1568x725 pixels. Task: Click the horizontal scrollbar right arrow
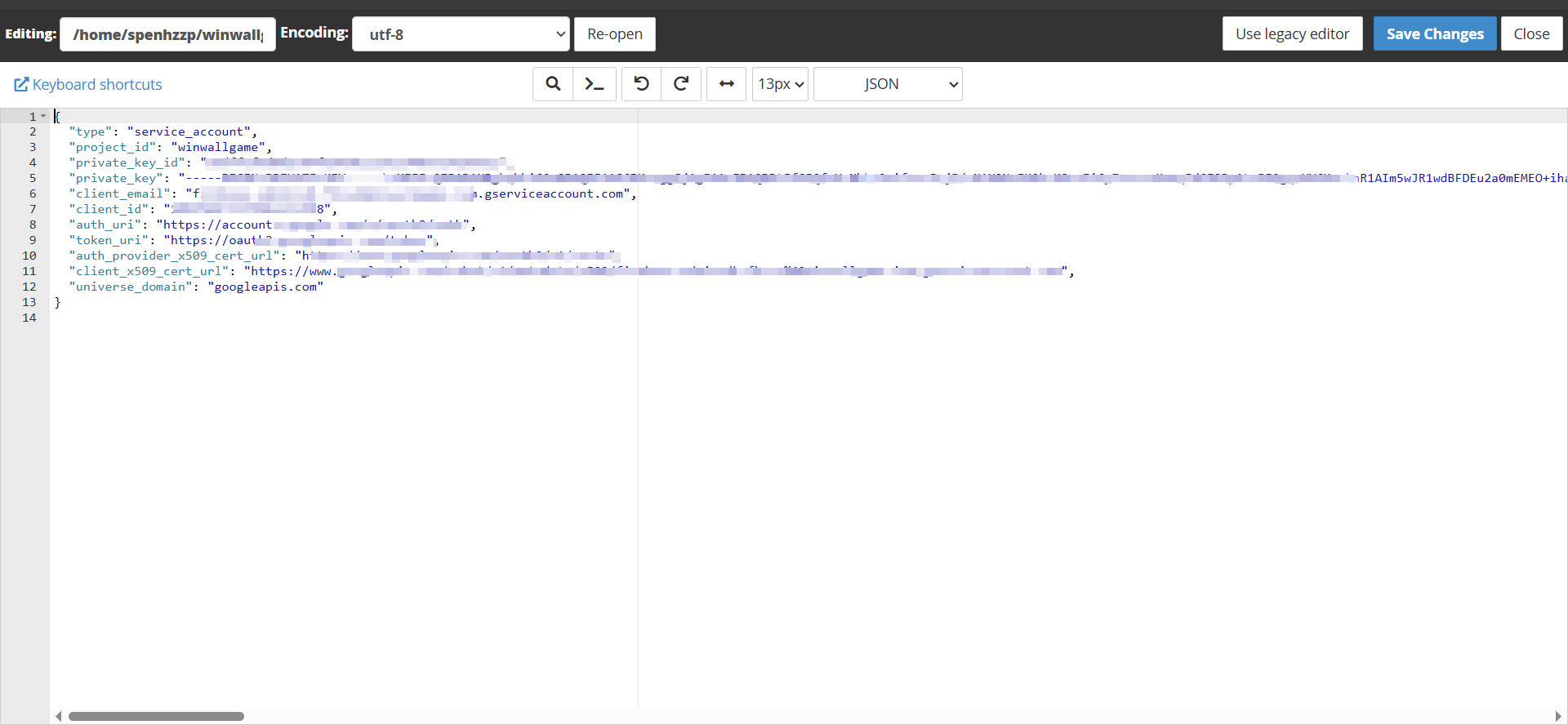tap(1558, 716)
